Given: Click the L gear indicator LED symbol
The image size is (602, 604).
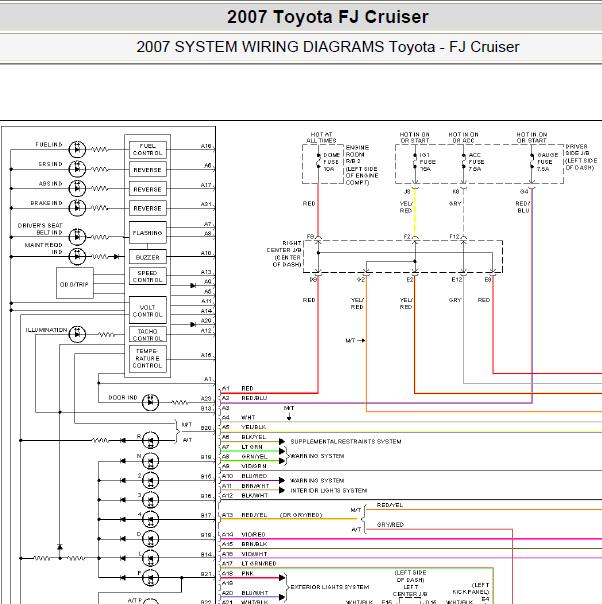Looking at the screenshot, I should 150,558.
